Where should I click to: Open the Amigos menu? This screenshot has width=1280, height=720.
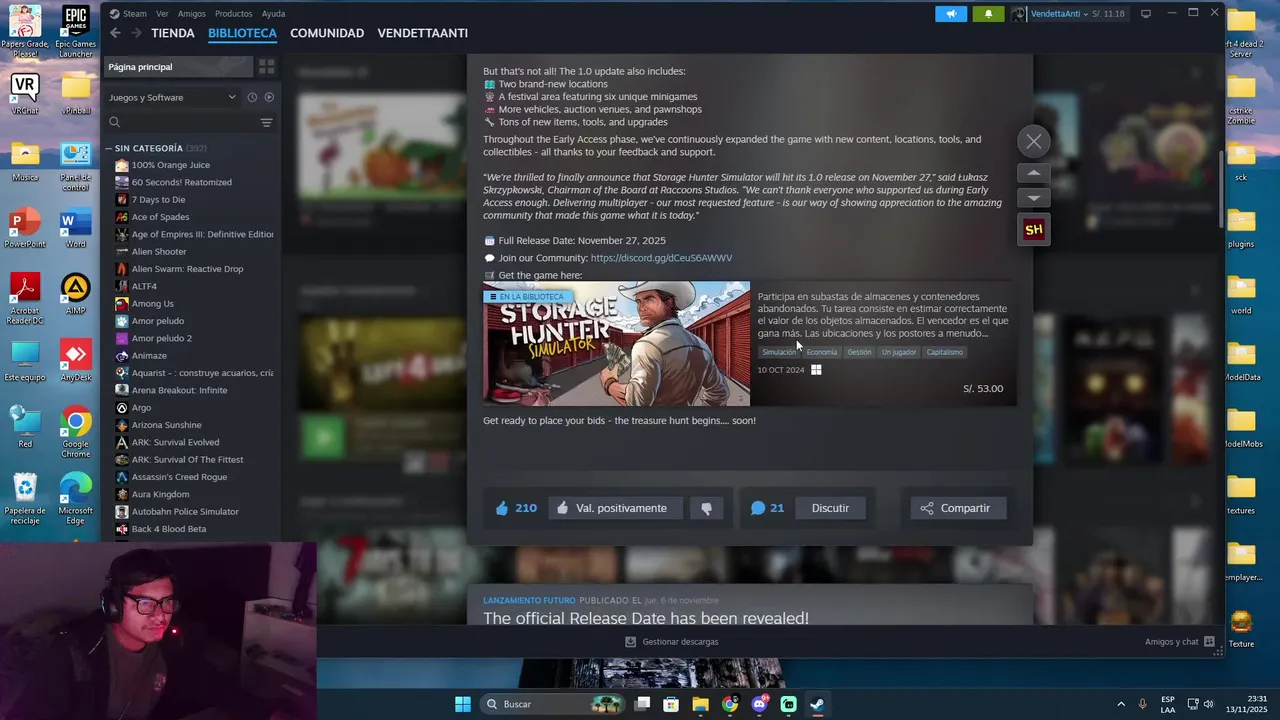pyautogui.click(x=192, y=14)
